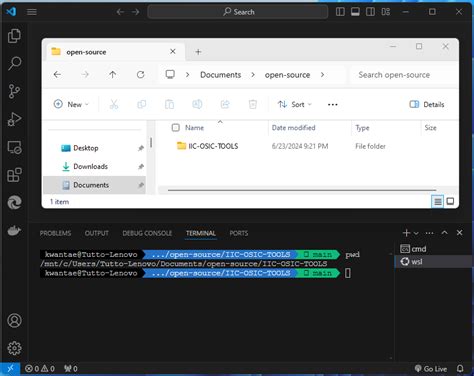The image size is (474, 376).
Task: Select the wsl terminal instance
Action: [x=433, y=261]
